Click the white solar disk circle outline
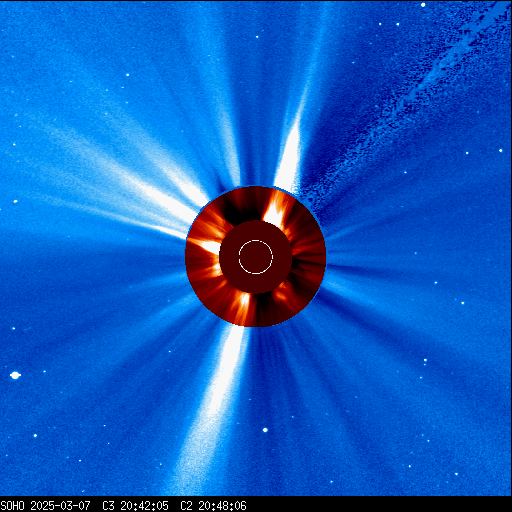This screenshot has height=512, width=512. (256, 257)
